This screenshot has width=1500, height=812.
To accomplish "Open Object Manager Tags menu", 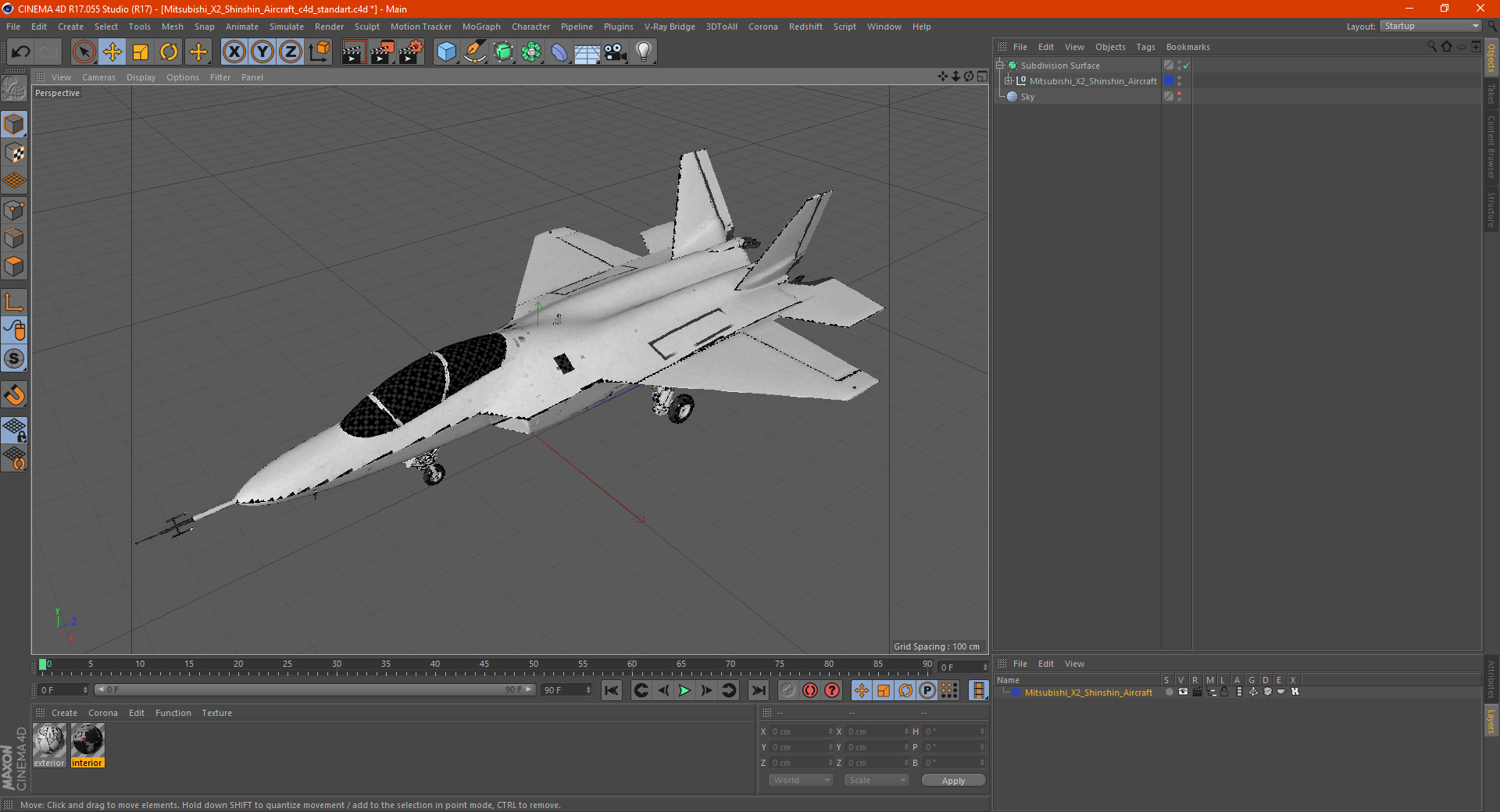I will pos(1145,47).
